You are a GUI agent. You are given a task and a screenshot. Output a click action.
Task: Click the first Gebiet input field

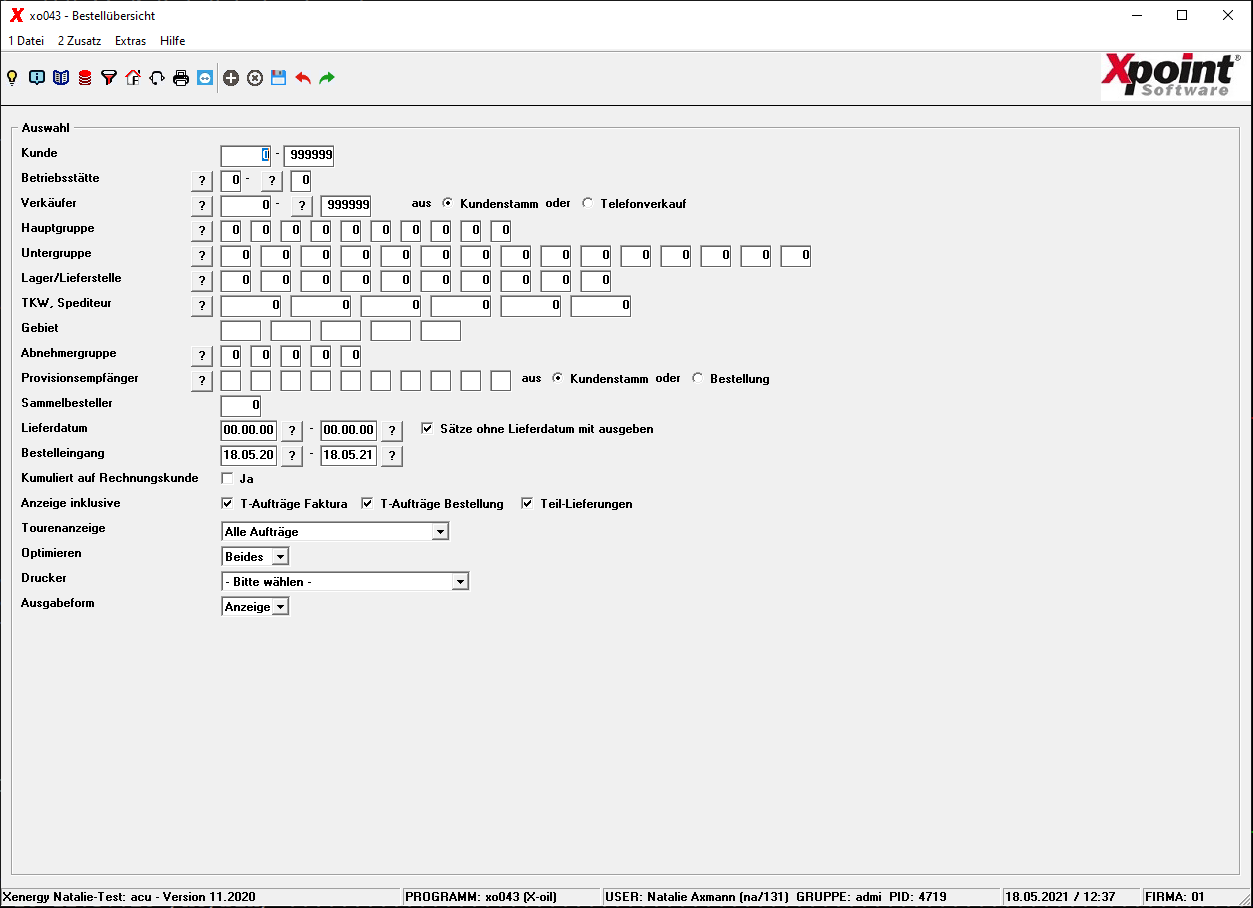click(x=241, y=331)
